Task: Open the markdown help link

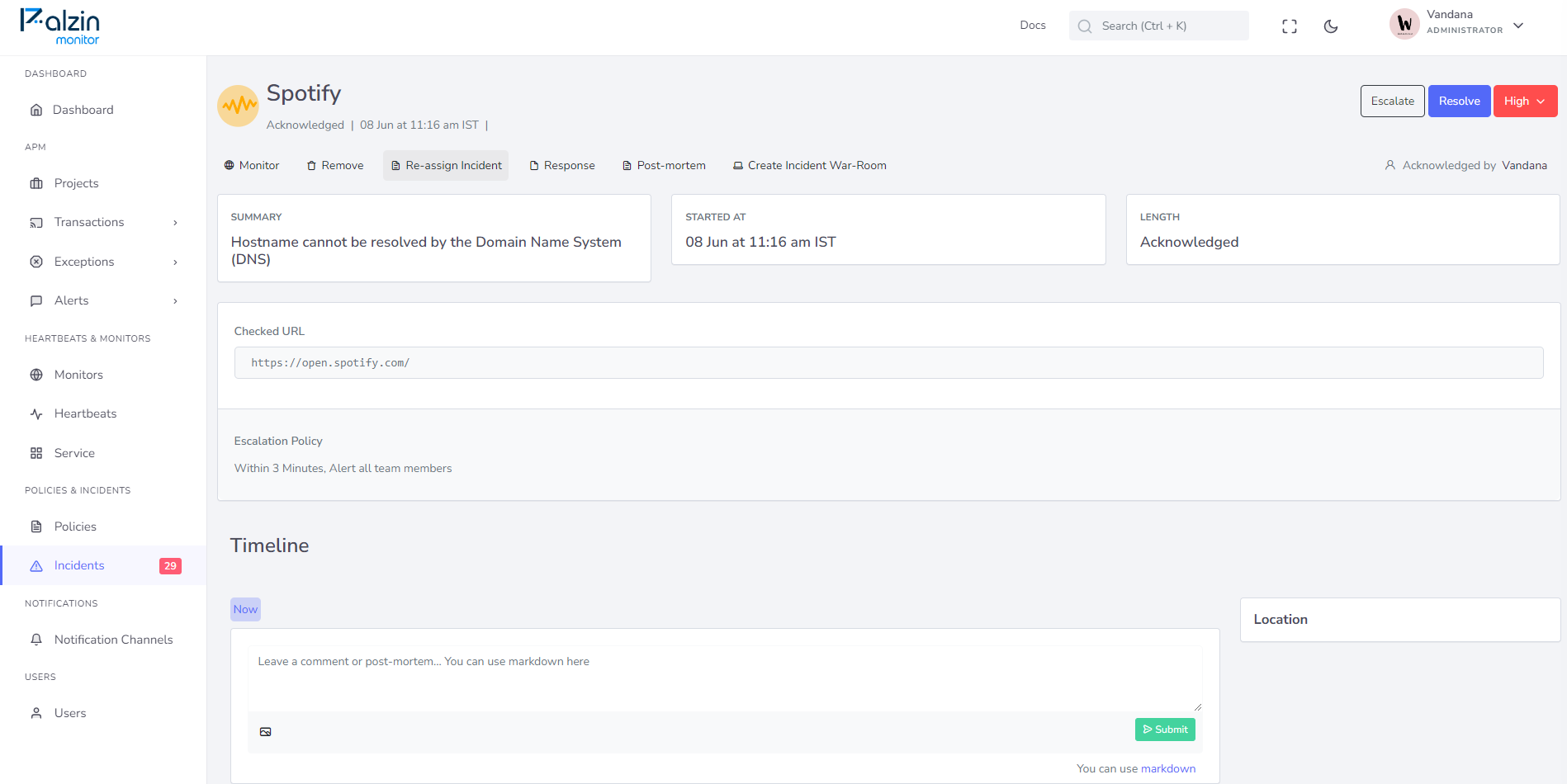Action: click(x=1168, y=768)
